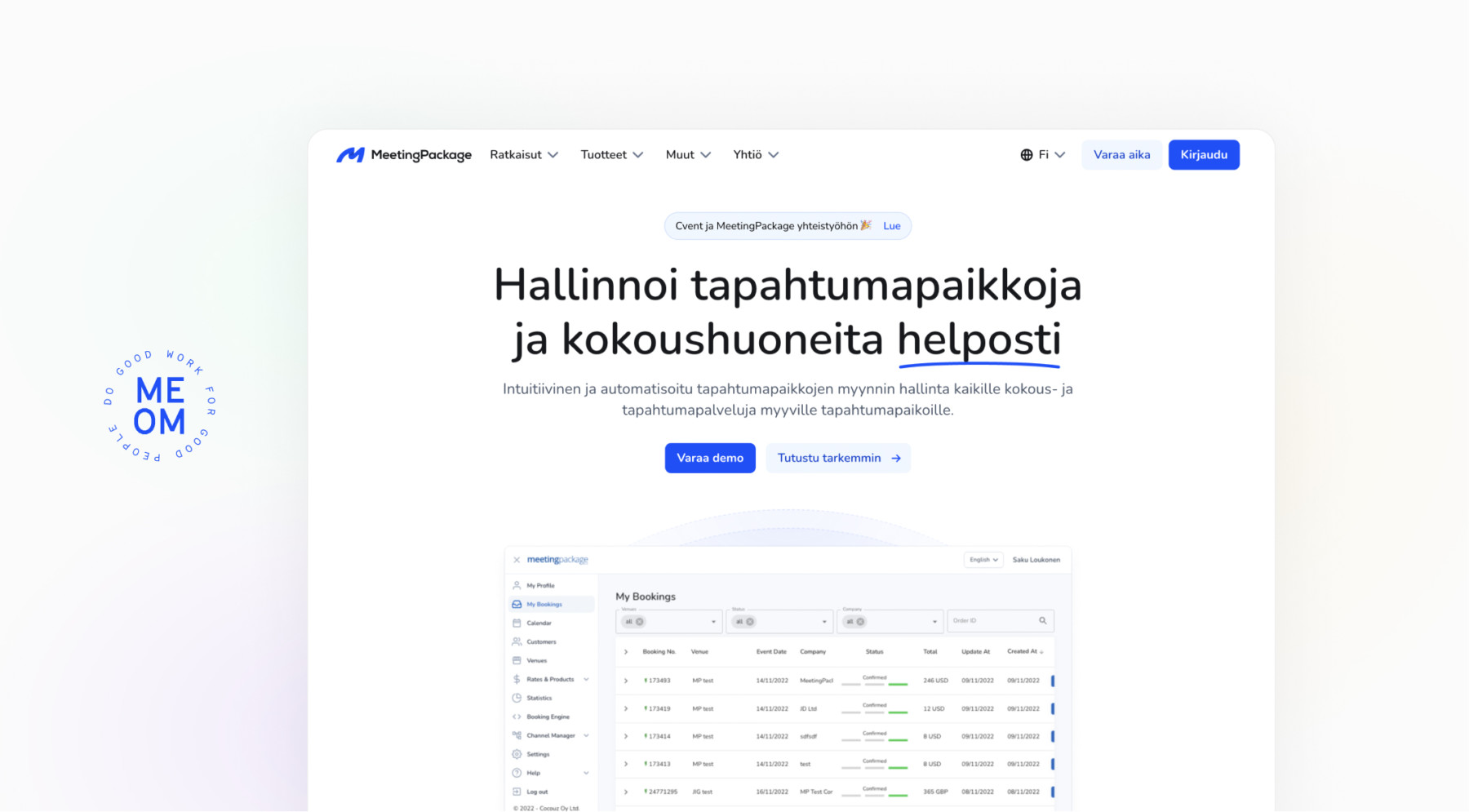This screenshot has width=1469, height=812.
Task: Select Customers in sidebar
Action: 541,642
